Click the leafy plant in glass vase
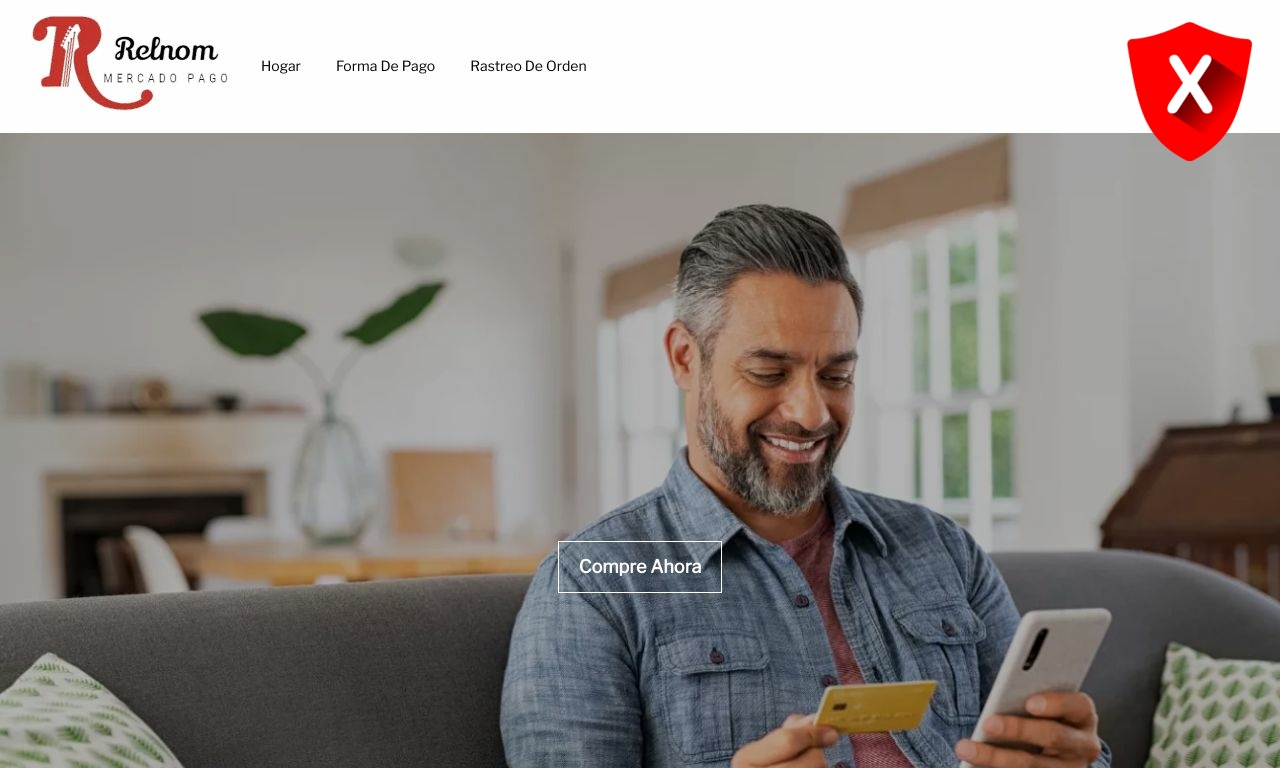This screenshot has height=768, width=1280. point(325,420)
